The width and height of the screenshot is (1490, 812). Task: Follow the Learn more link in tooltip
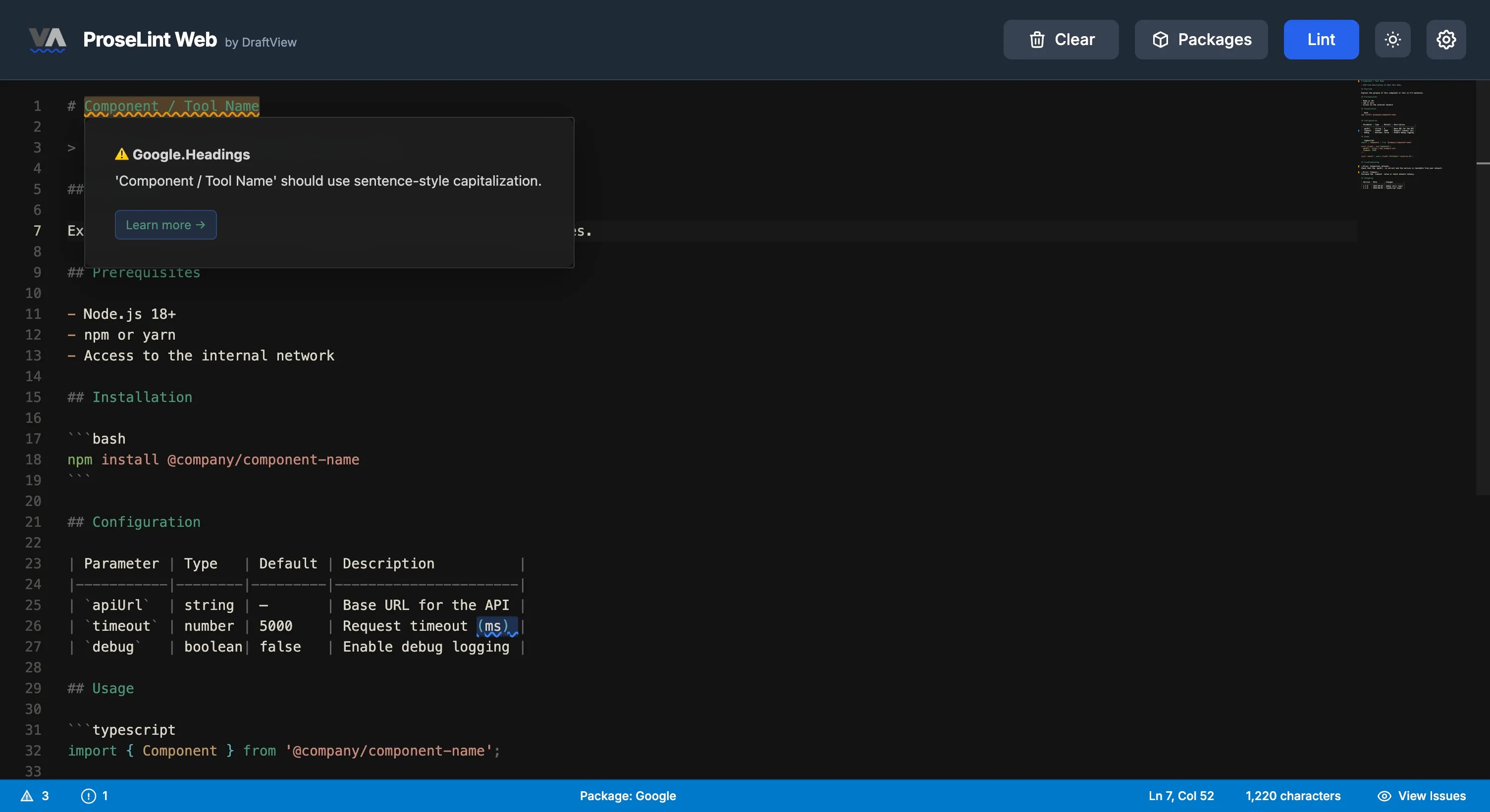pyautogui.click(x=165, y=225)
